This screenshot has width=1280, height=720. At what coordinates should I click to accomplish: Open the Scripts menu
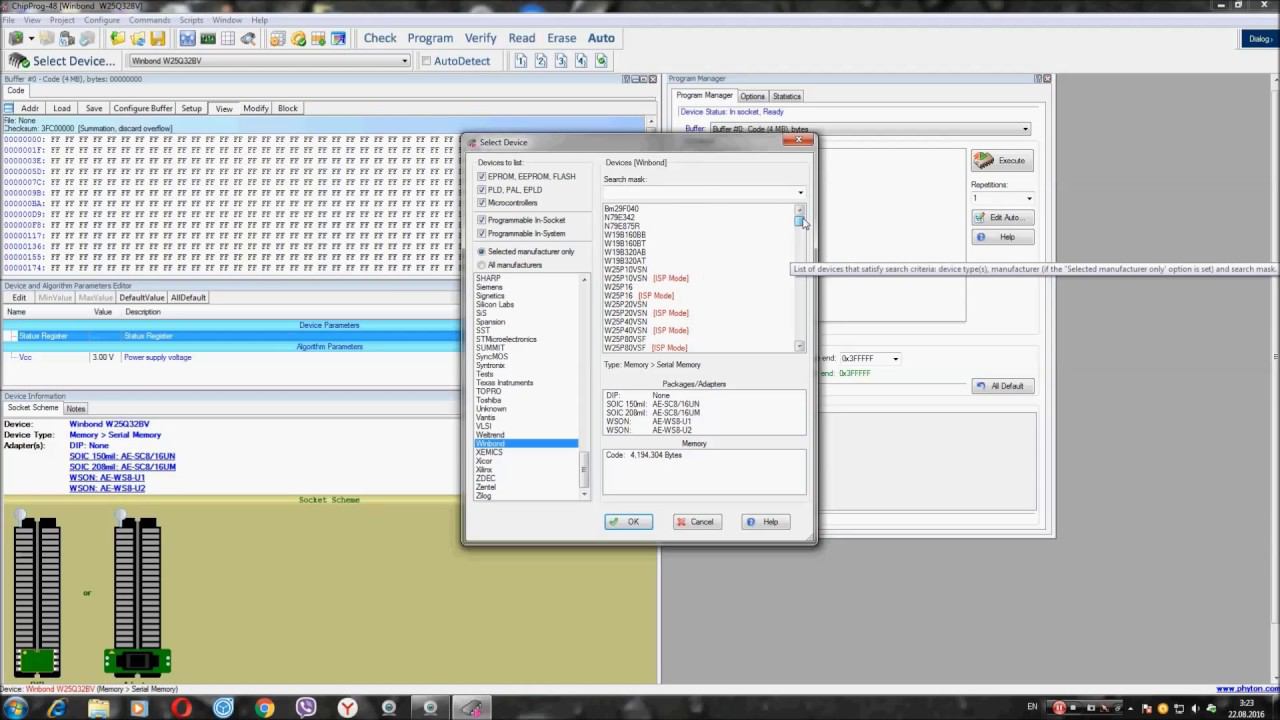(x=192, y=20)
